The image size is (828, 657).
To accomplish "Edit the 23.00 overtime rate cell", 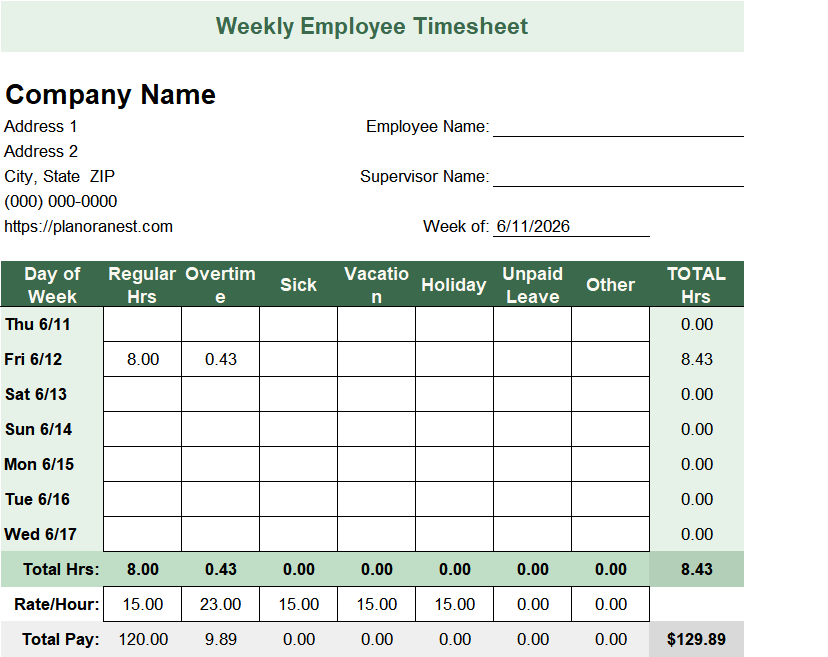I will click(x=221, y=604).
